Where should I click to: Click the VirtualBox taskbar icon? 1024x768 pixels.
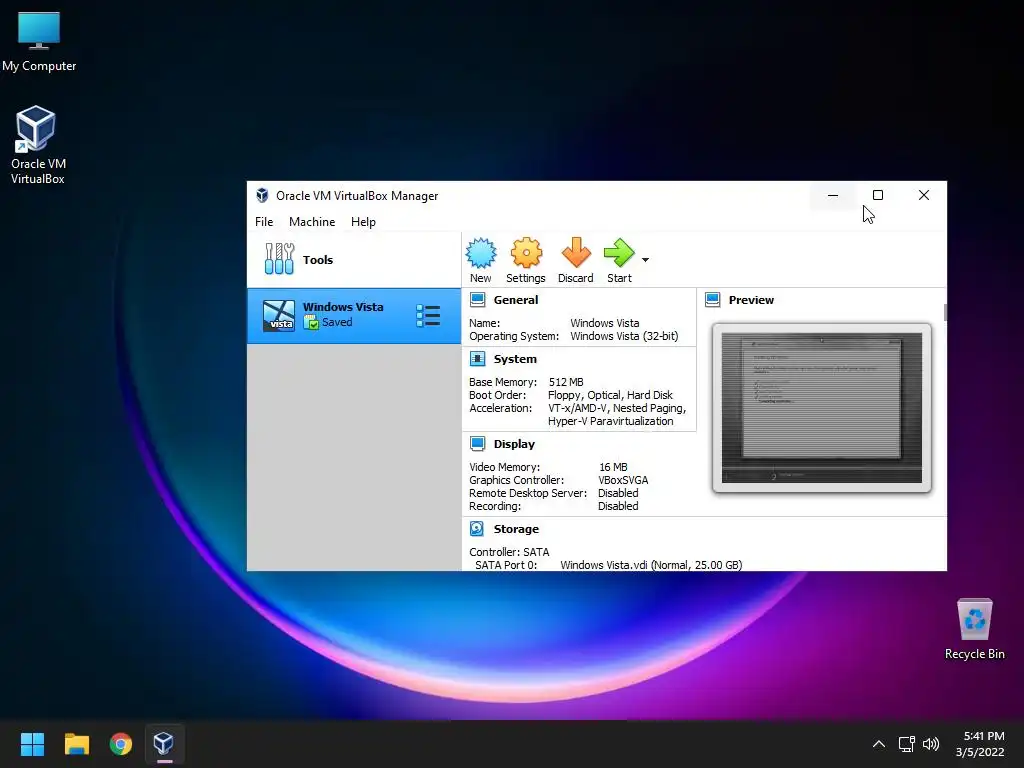[x=164, y=743]
